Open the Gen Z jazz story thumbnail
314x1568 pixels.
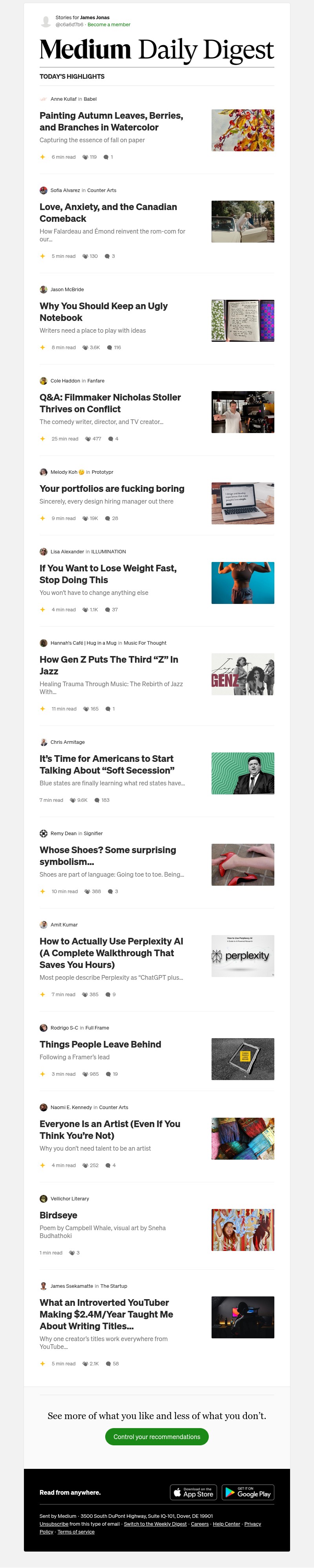(243, 674)
